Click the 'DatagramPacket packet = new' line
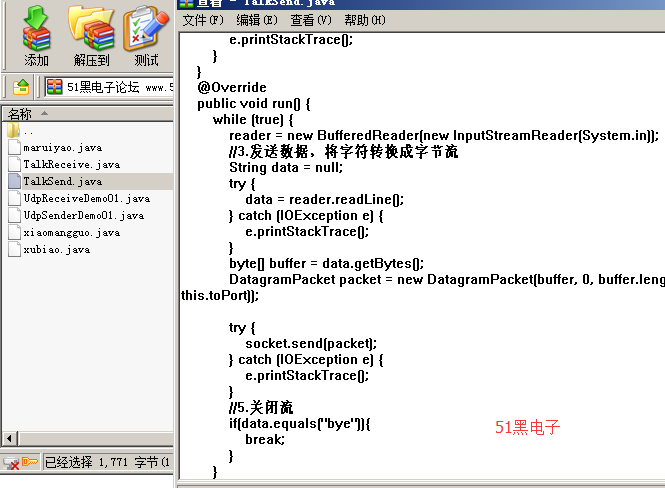 [x=447, y=279]
